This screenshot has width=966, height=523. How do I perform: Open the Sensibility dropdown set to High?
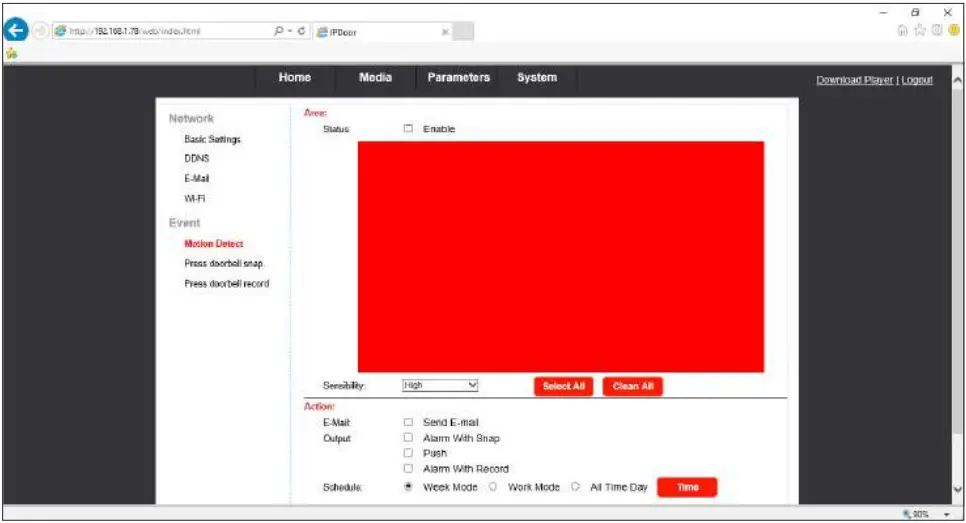click(x=440, y=386)
